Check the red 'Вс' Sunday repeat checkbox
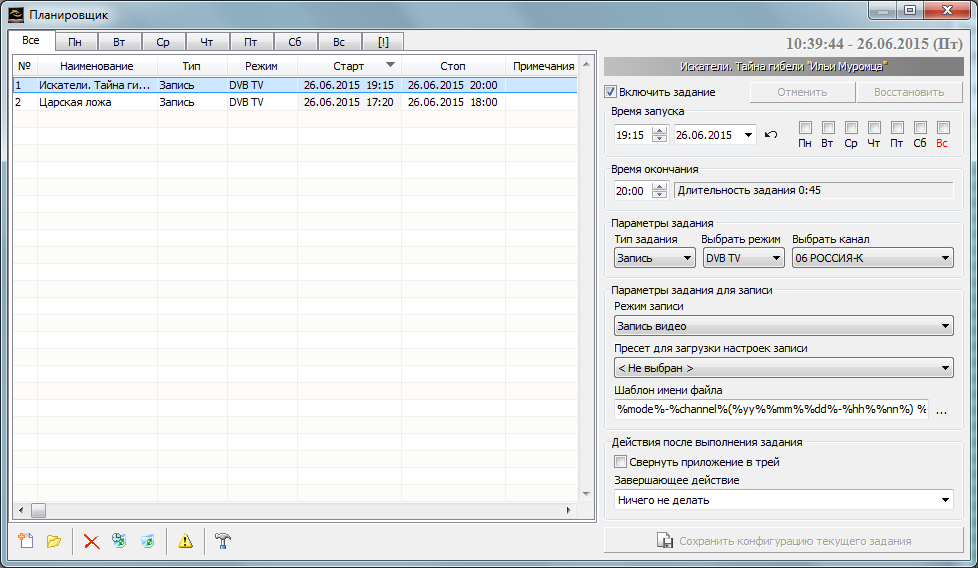The width and height of the screenshot is (978, 568). [x=942, y=128]
